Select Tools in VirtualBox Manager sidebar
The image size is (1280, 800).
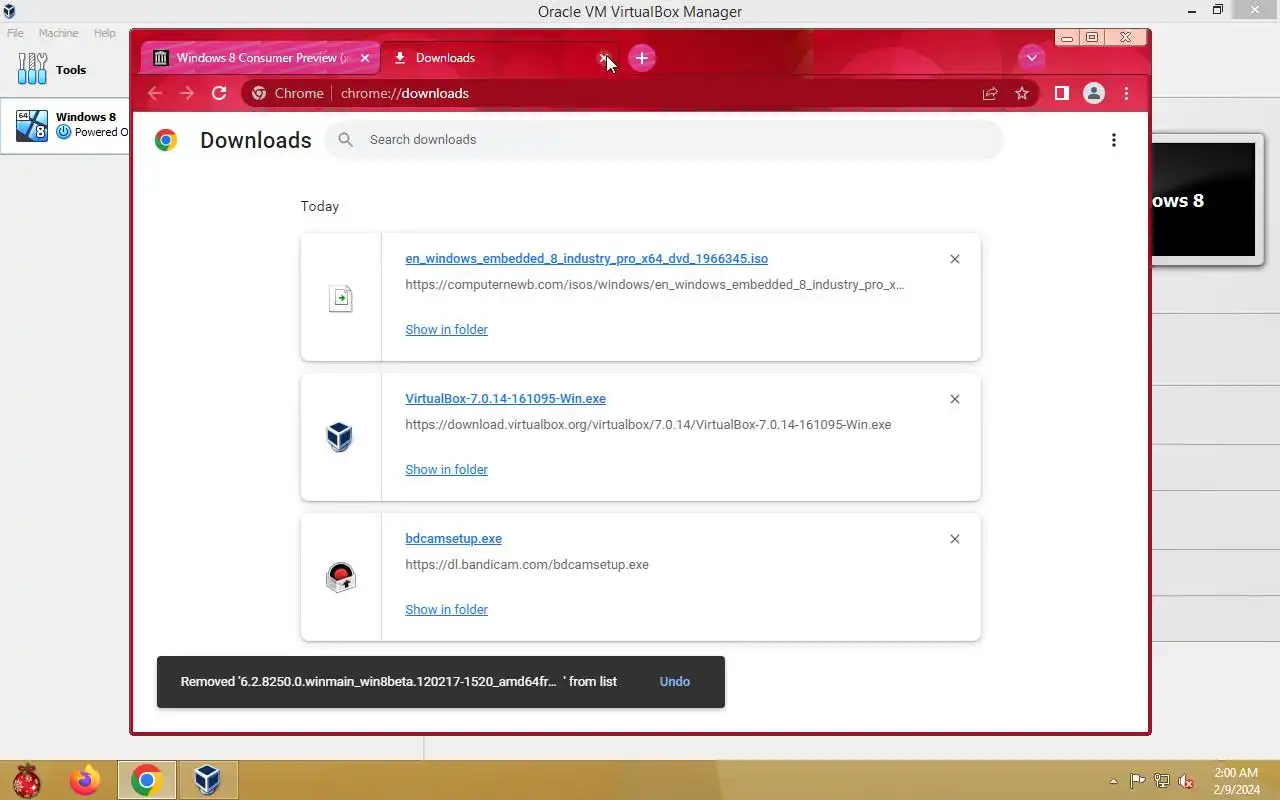65,70
